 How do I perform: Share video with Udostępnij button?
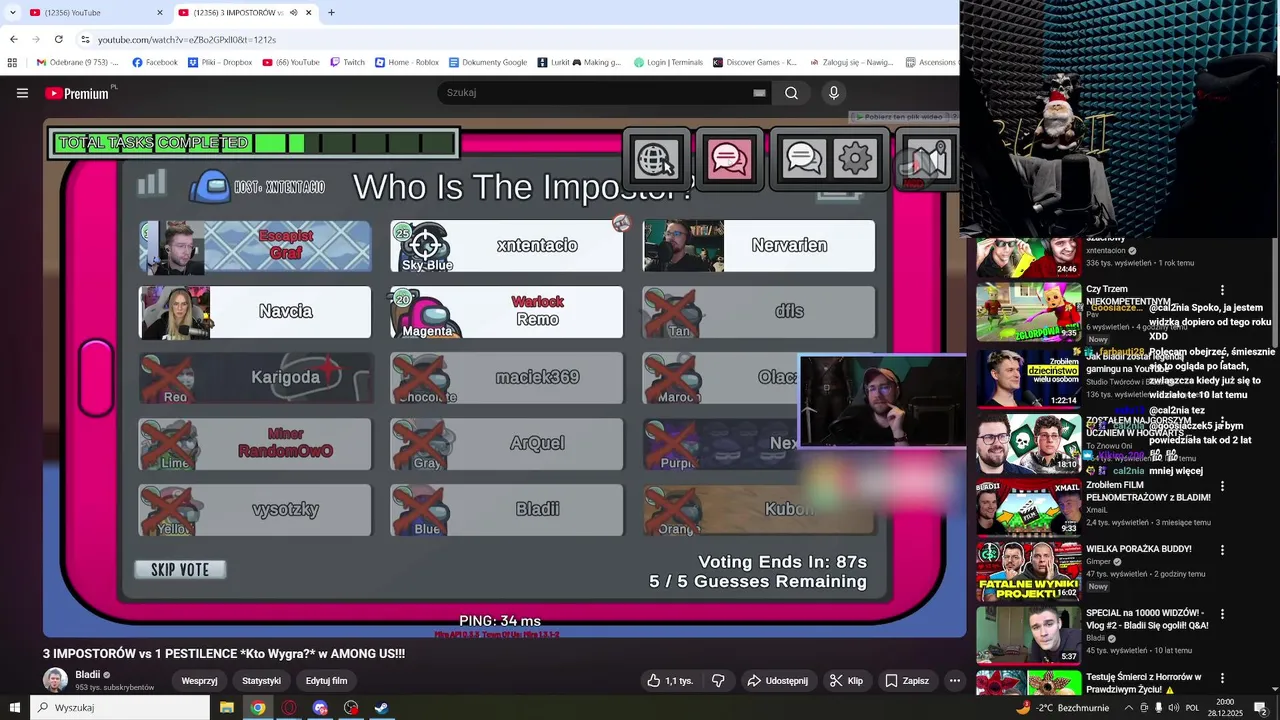[x=777, y=681]
